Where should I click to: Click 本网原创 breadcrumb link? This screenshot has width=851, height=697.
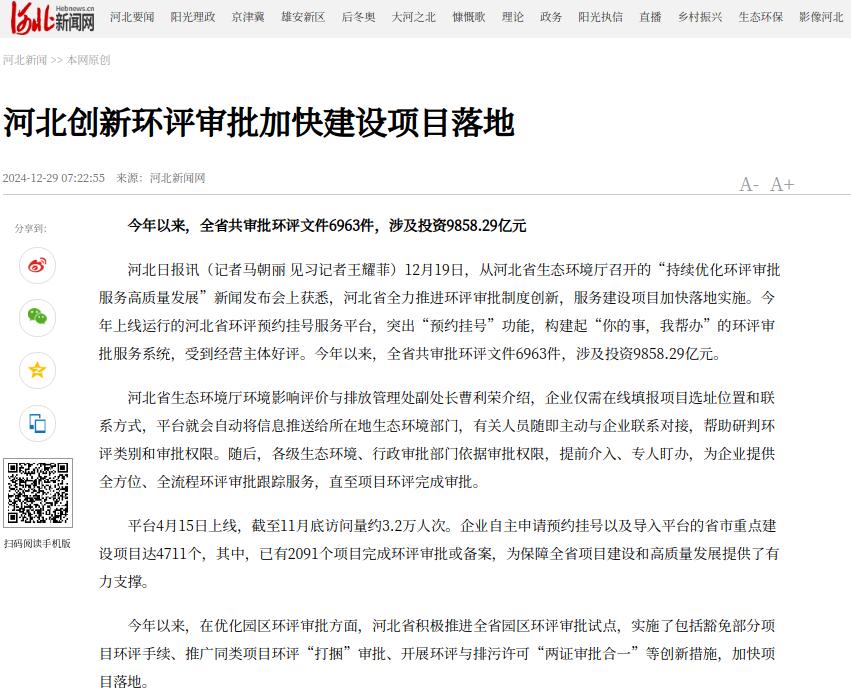click(x=88, y=60)
